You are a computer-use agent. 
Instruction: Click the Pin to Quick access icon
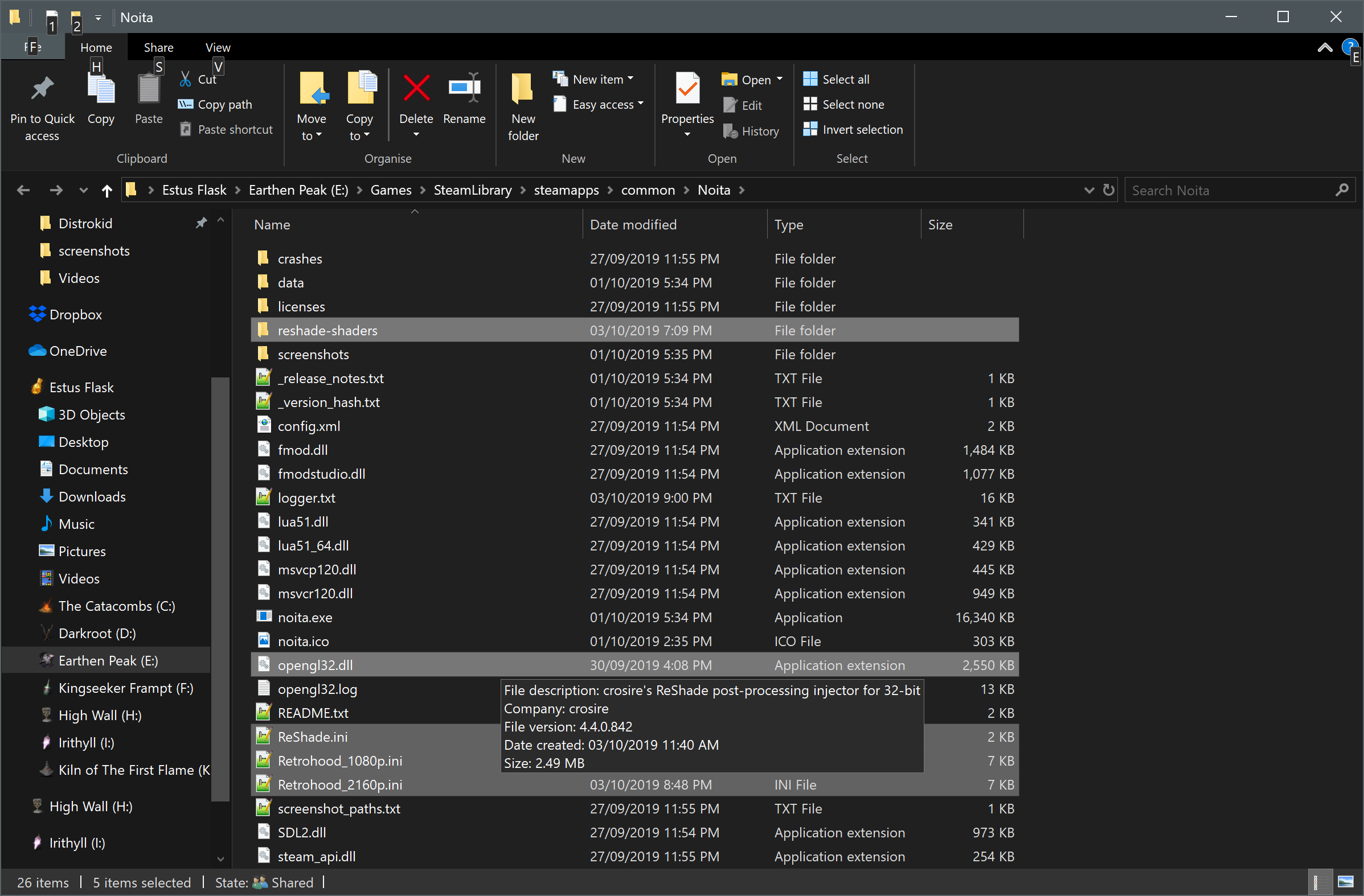point(42,89)
